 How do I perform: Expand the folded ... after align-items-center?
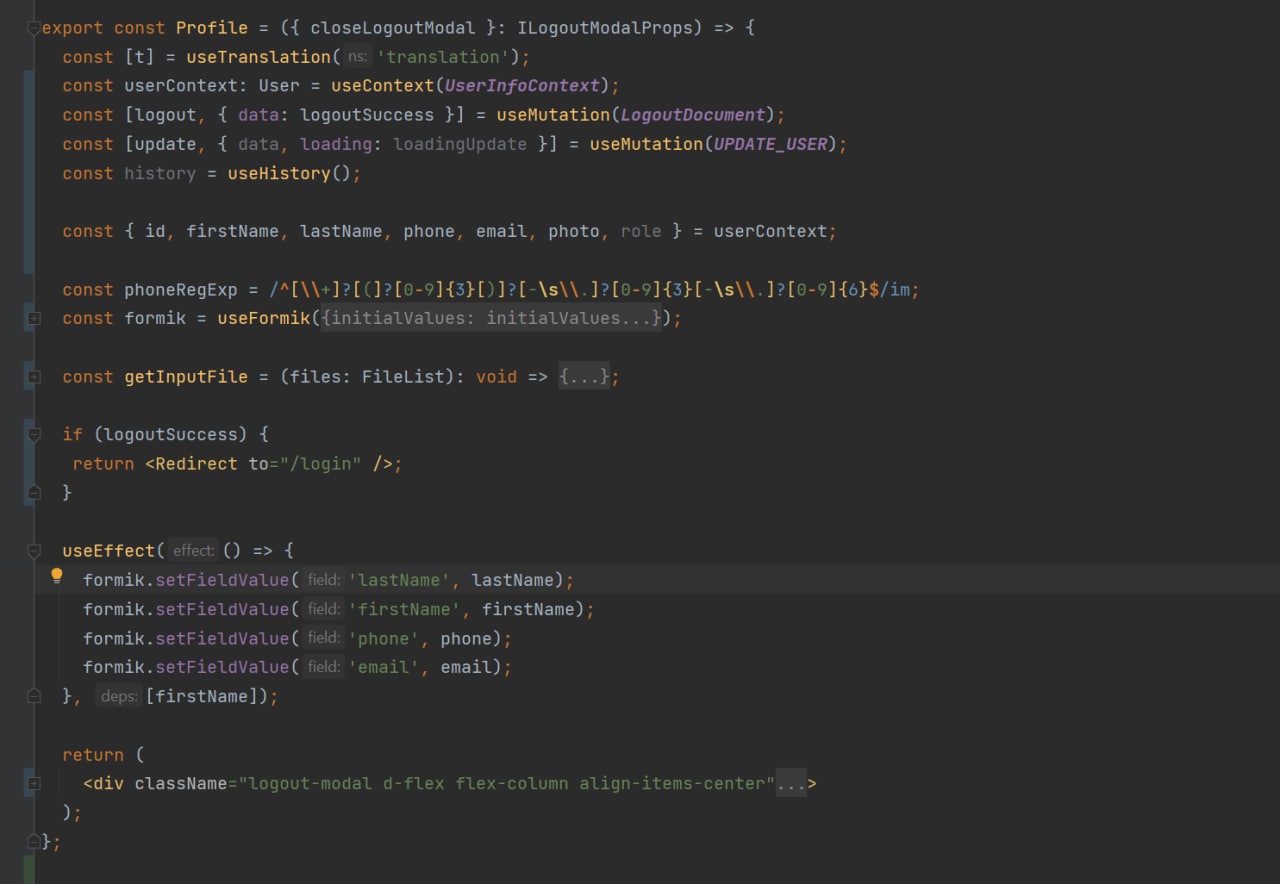pos(791,784)
